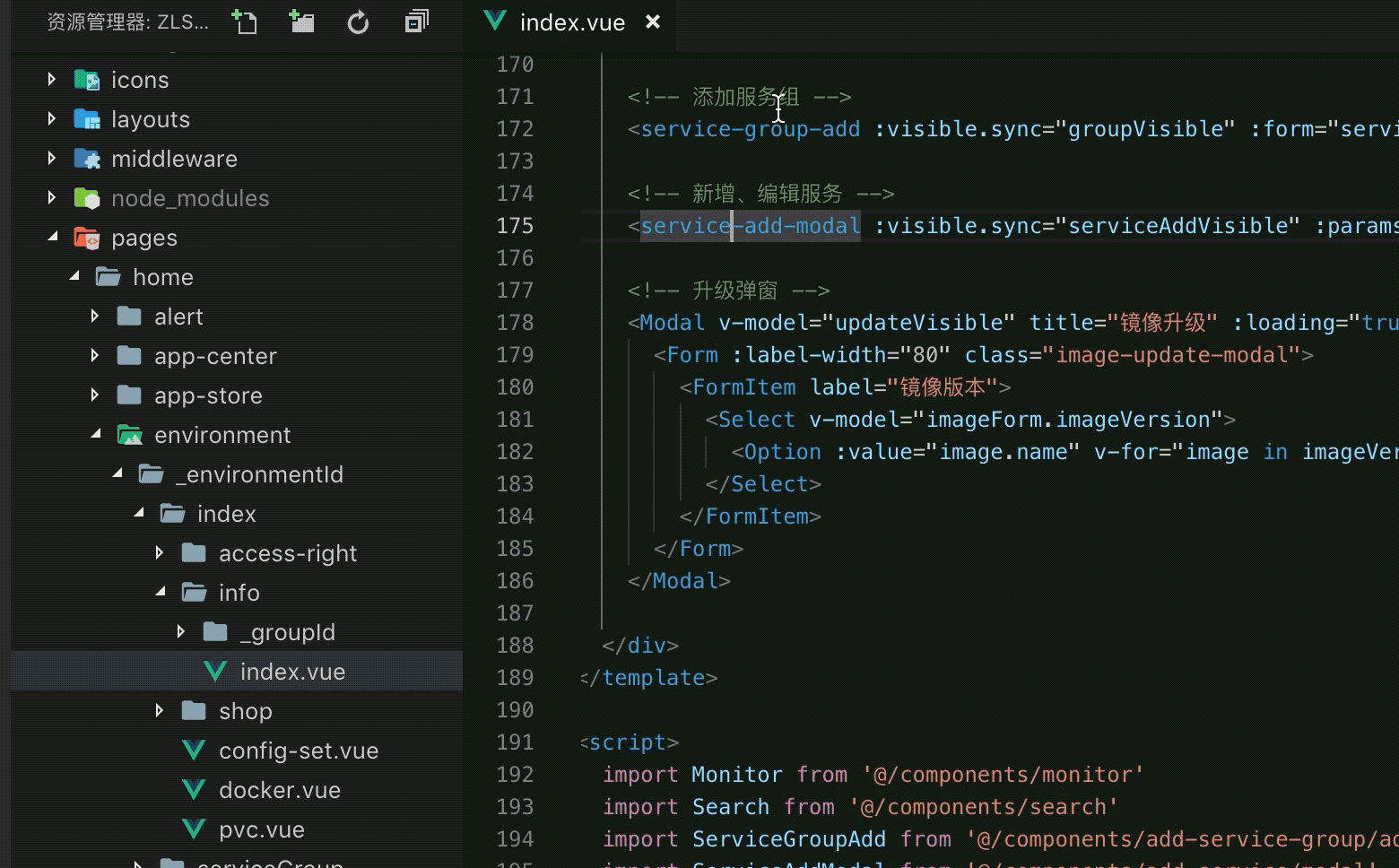Collapse all folders in explorer
Viewport: 1399px width, 868px height.
click(x=416, y=22)
